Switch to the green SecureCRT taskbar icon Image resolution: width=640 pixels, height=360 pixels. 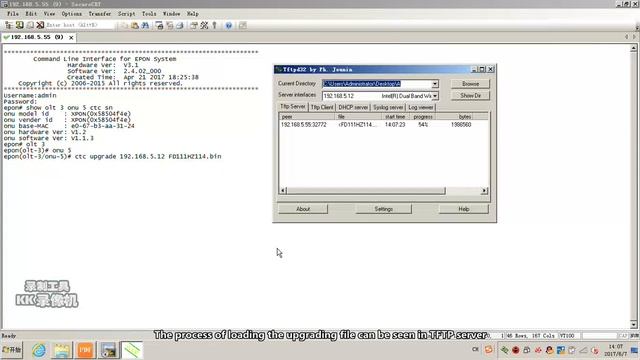click(132, 350)
